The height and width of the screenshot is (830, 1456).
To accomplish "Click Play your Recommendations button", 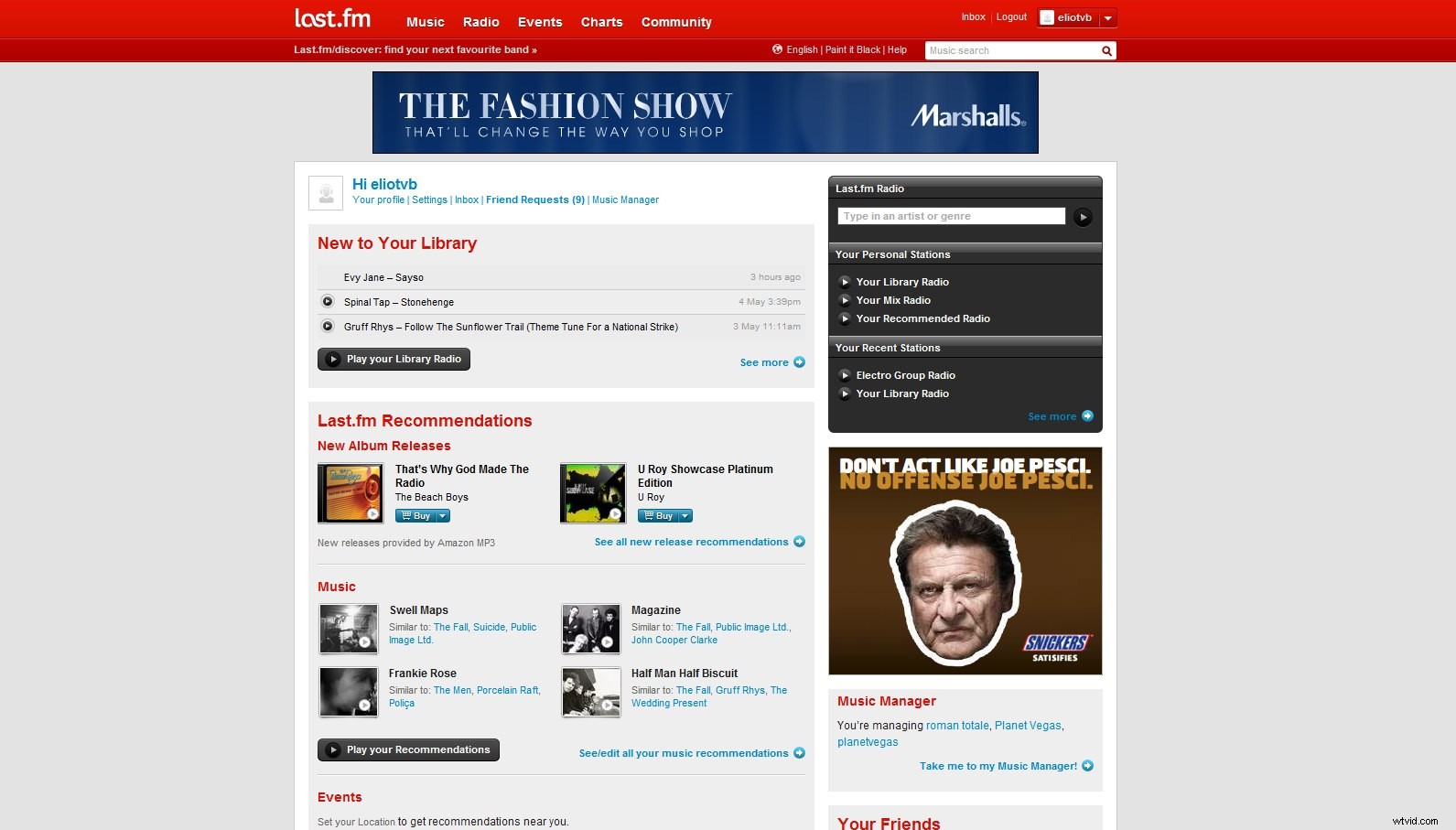I will [x=408, y=750].
